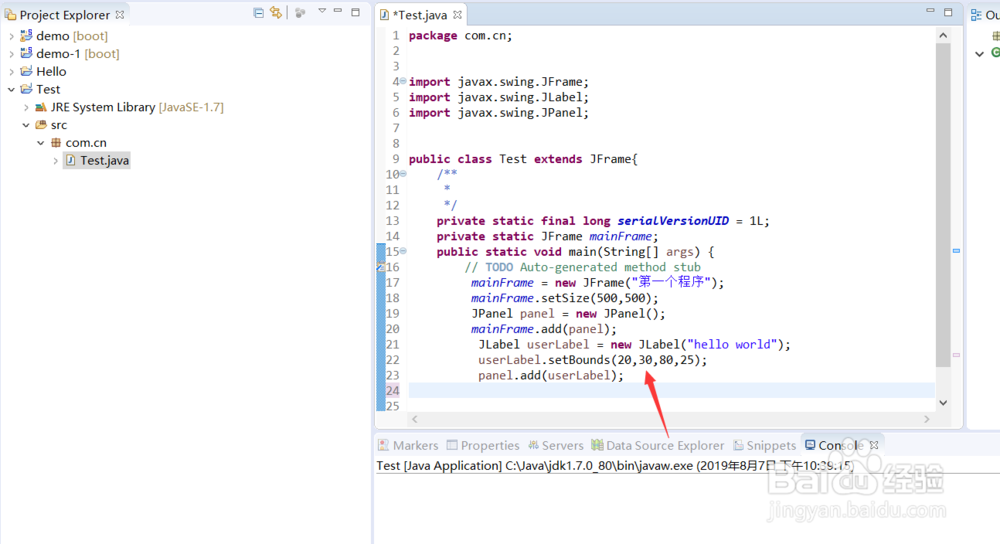Select the Hello project folder icon
The width and height of the screenshot is (1000, 544).
point(26,71)
